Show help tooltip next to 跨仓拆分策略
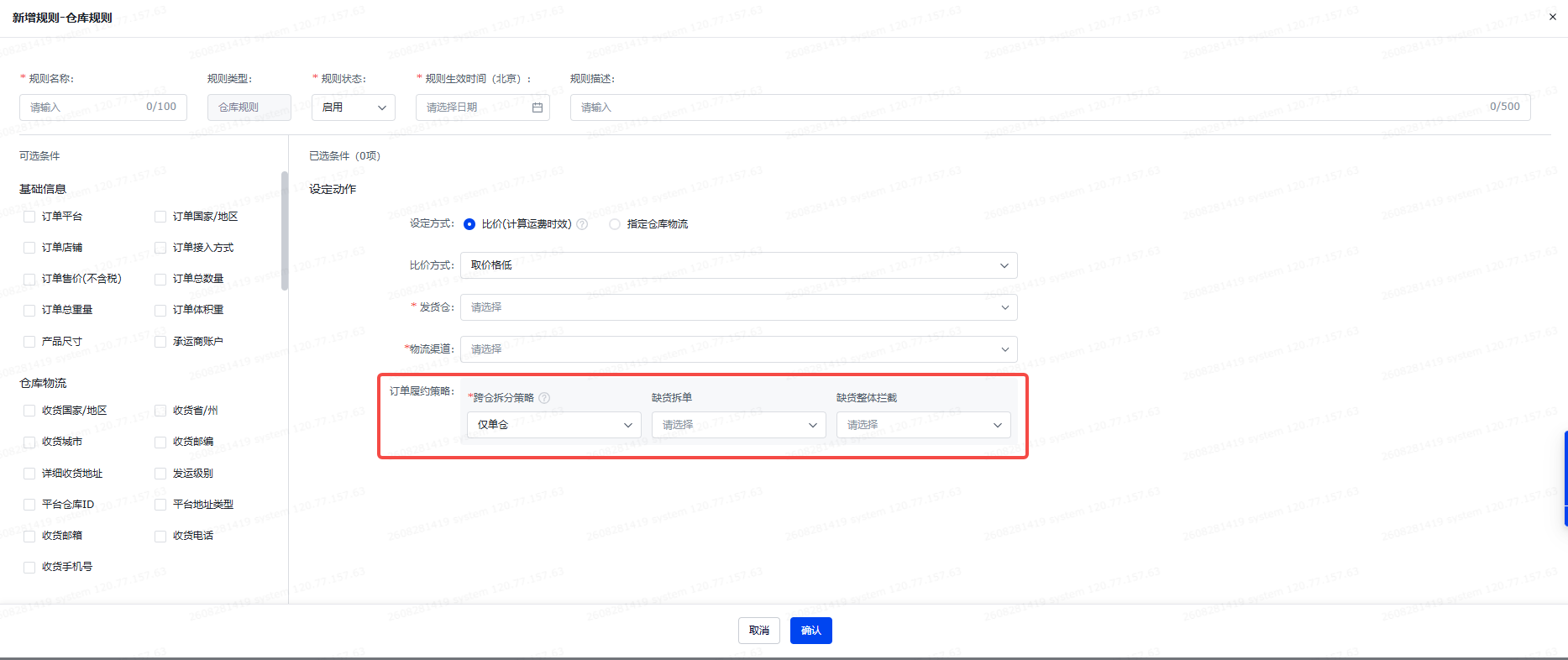Screen dimensions: 1568x660 tap(544, 398)
